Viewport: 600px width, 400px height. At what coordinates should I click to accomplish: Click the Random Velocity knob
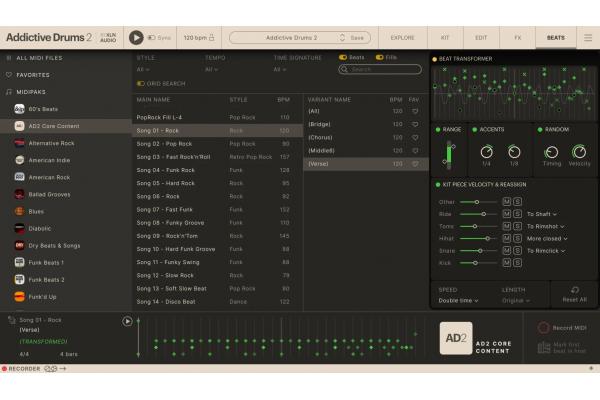pyautogui.click(x=579, y=152)
